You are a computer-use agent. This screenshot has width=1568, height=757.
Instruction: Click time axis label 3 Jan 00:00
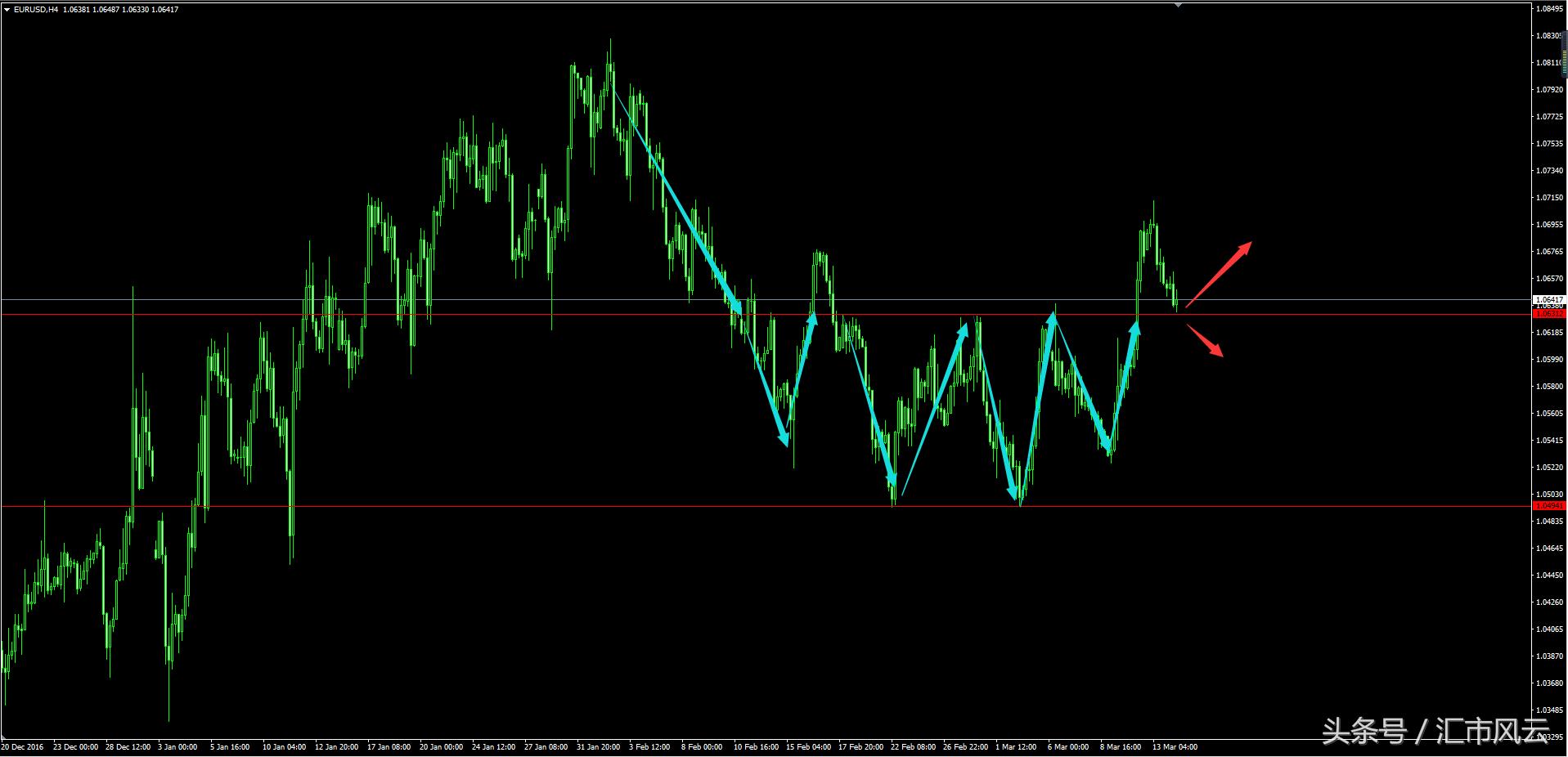pyautogui.click(x=177, y=747)
